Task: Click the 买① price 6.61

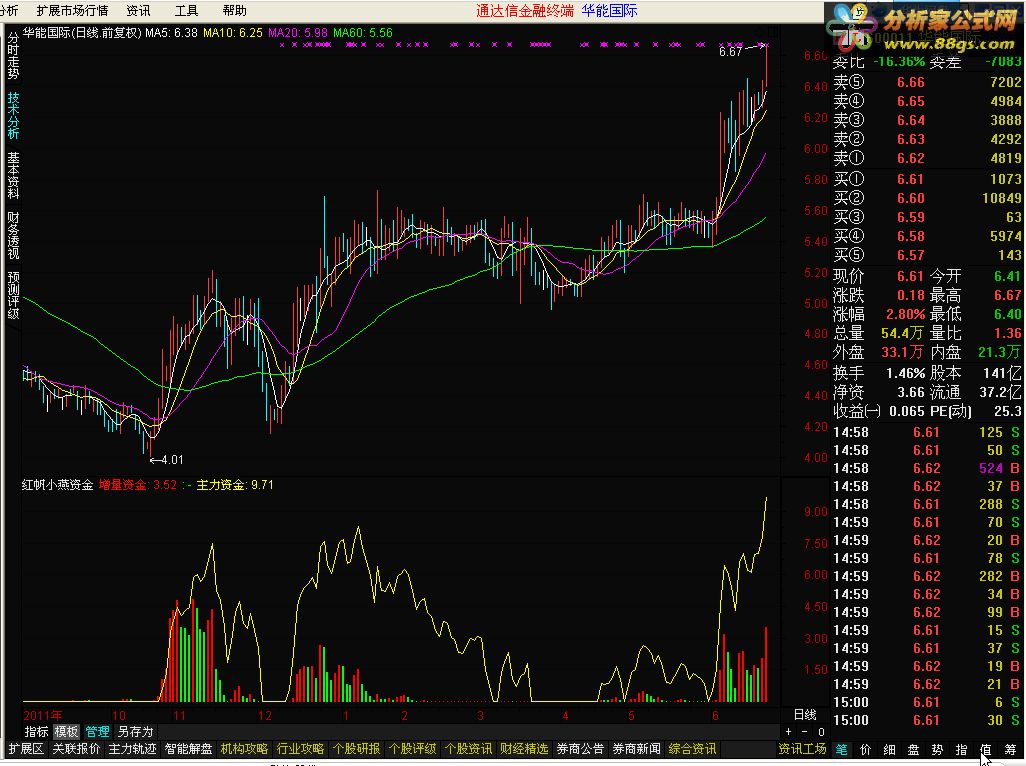Action: coord(911,179)
